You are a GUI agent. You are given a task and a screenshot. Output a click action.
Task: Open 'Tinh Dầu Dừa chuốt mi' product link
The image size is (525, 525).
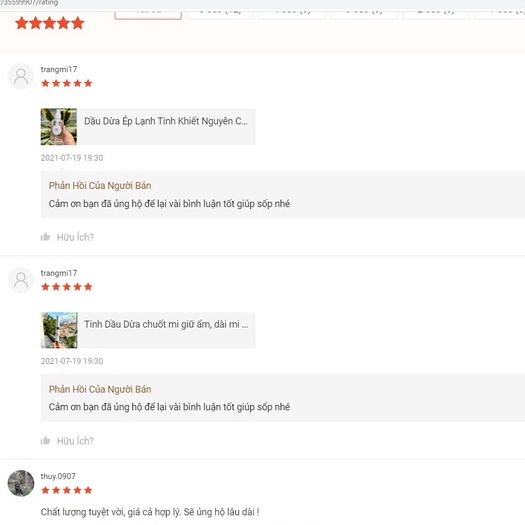click(x=166, y=324)
